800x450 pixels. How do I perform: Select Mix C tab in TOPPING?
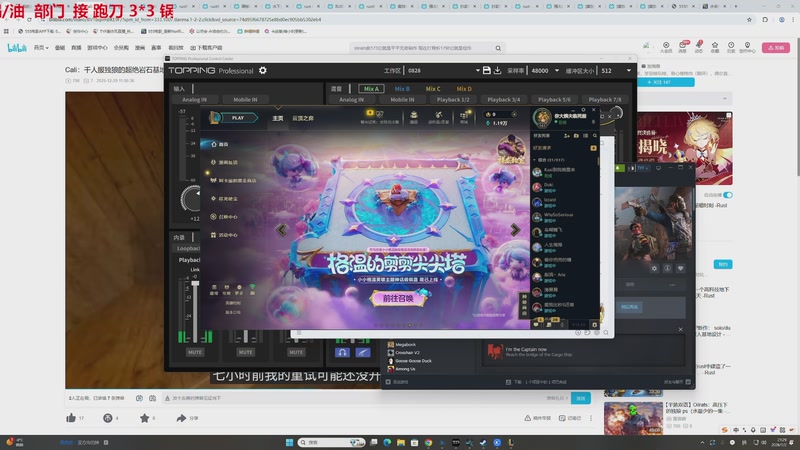(433, 89)
